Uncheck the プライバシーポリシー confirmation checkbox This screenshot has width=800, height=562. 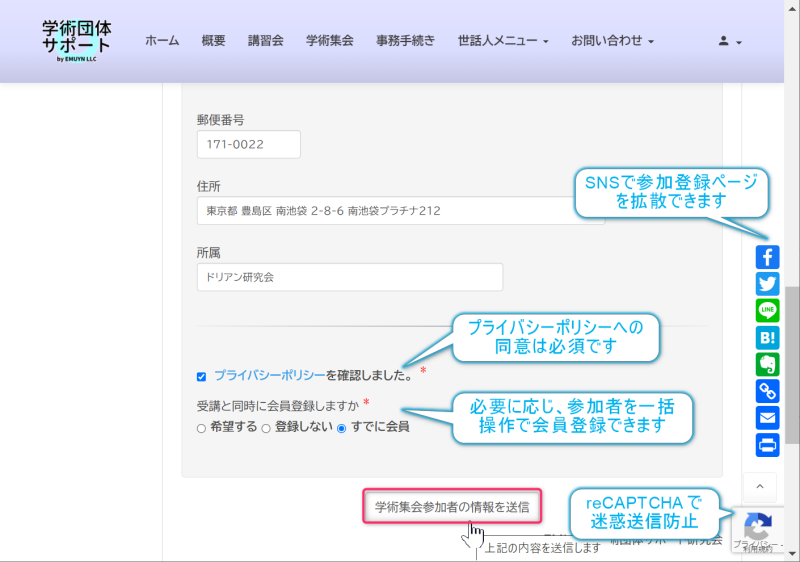click(201, 377)
